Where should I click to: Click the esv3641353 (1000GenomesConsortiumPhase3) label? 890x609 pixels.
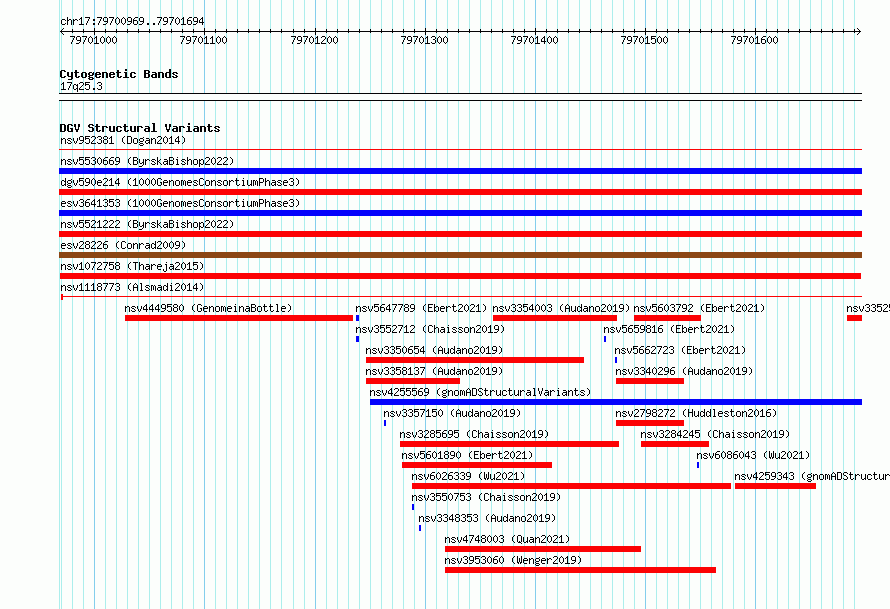pos(180,203)
